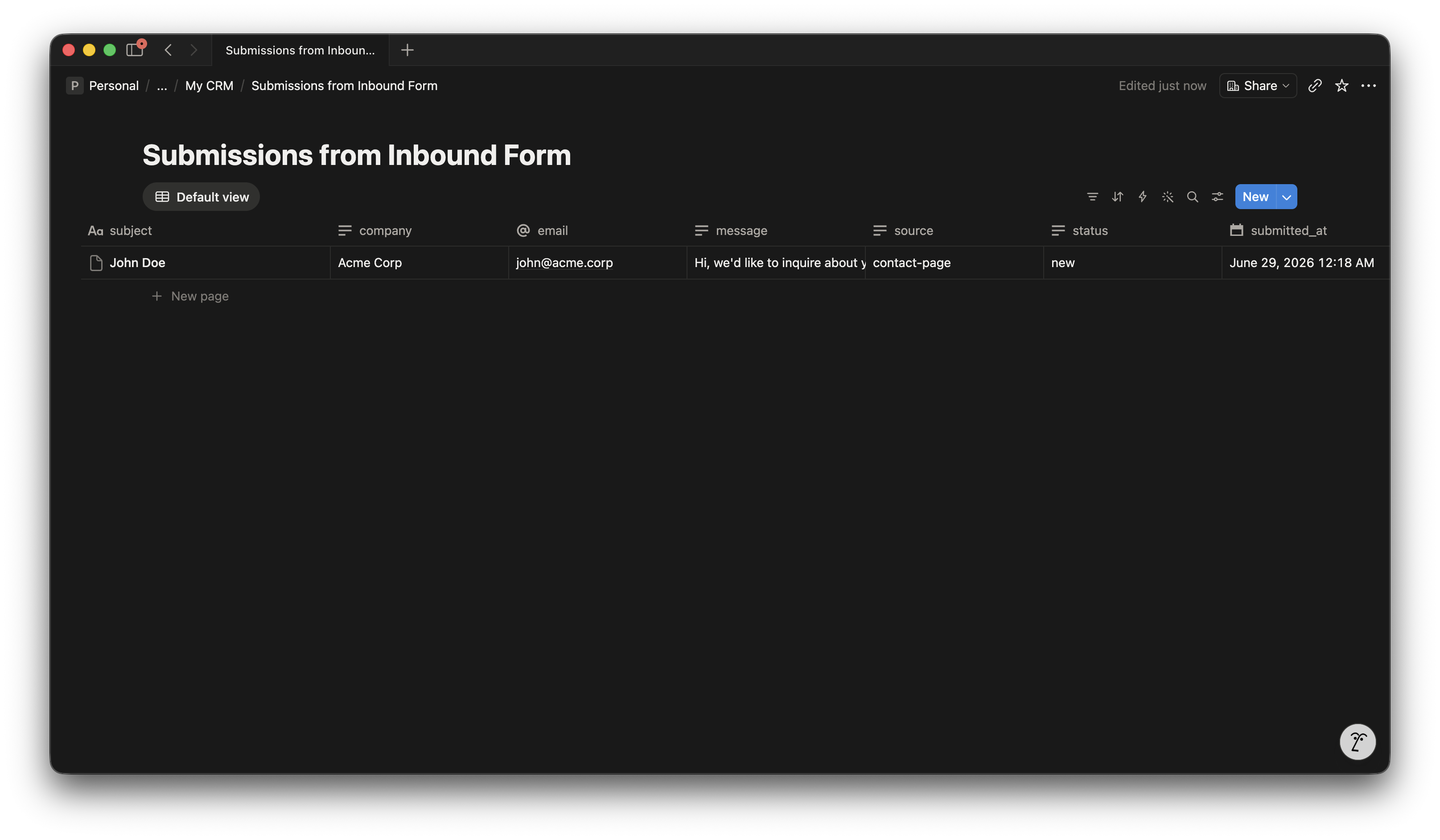Image resolution: width=1440 pixels, height=840 pixels.
Task: Close the window with red button
Action: click(x=69, y=50)
